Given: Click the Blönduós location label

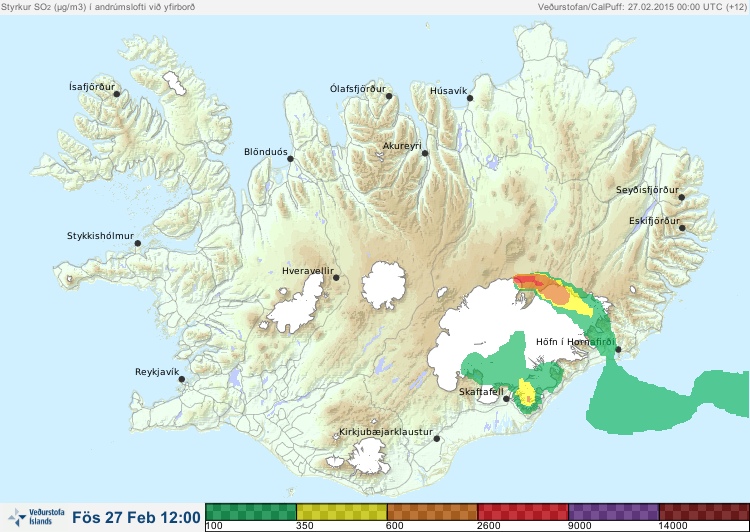Looking at the screenshot, I should point(266,152).
